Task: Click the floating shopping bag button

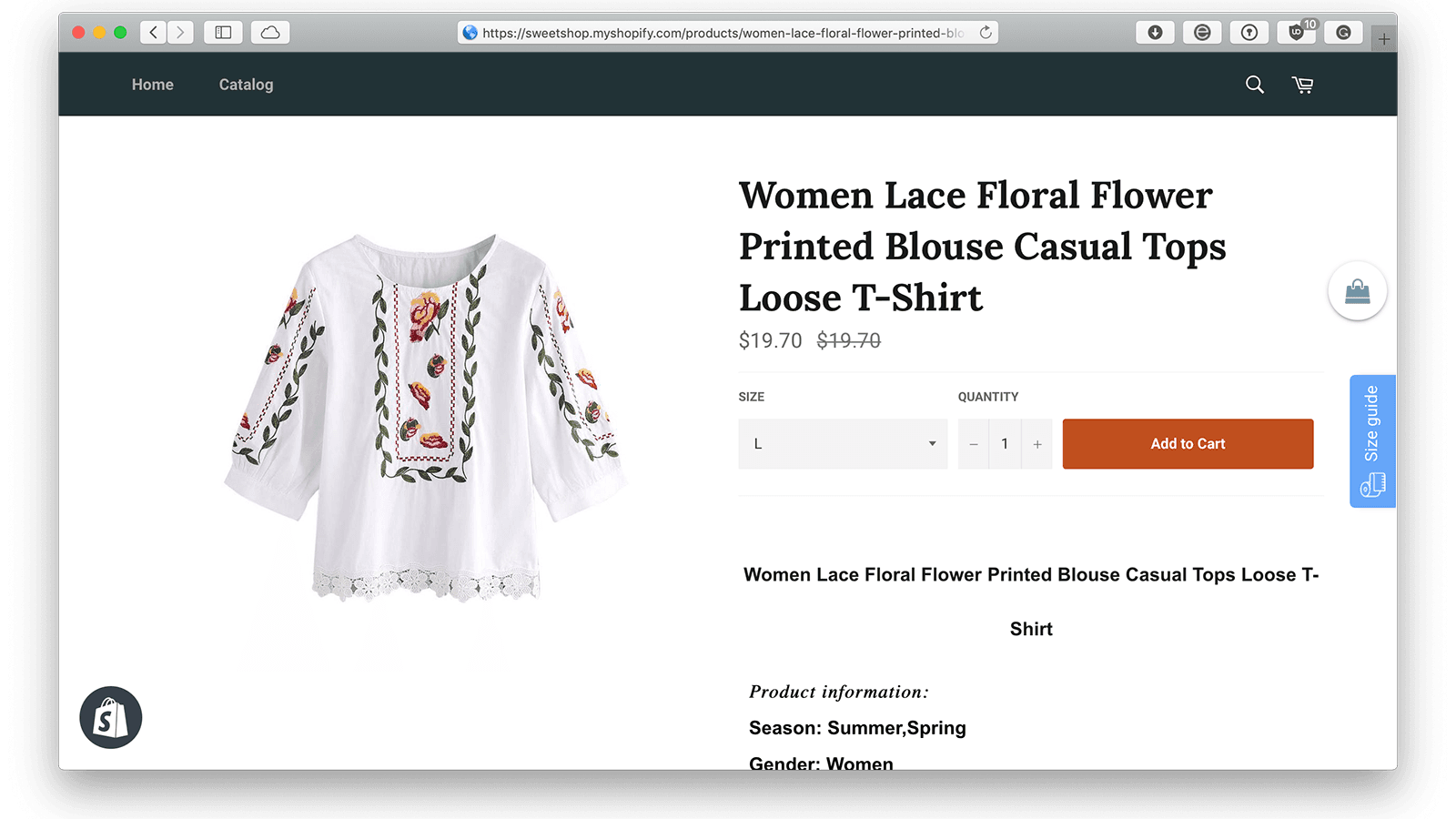Action: 1357,291
